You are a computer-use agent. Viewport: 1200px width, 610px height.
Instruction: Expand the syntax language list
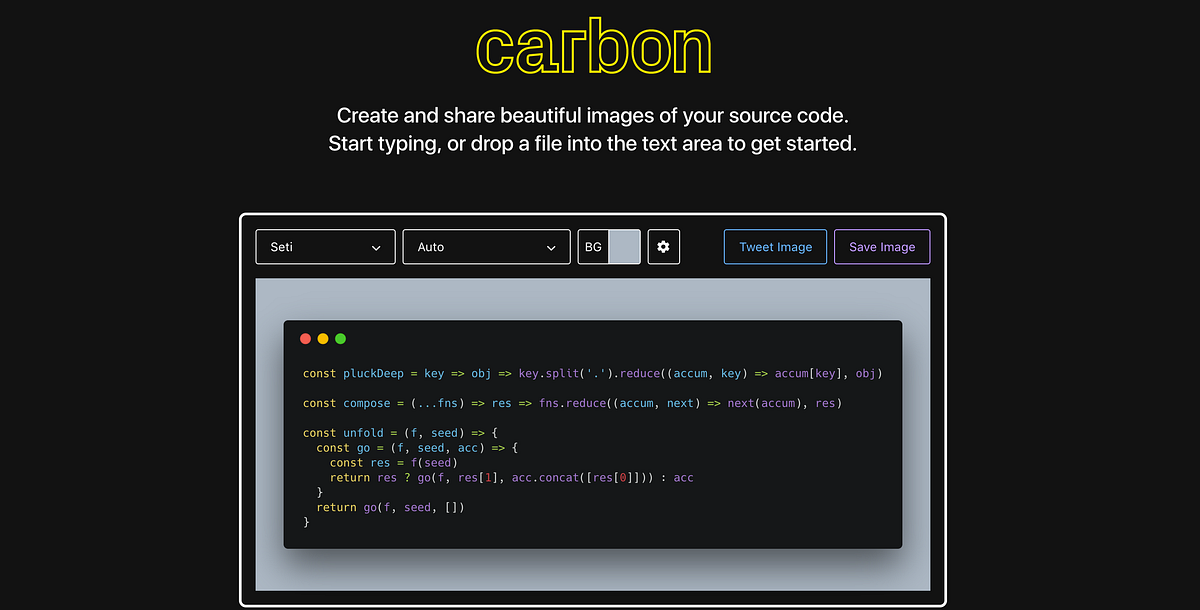click(x=486, y=247)
